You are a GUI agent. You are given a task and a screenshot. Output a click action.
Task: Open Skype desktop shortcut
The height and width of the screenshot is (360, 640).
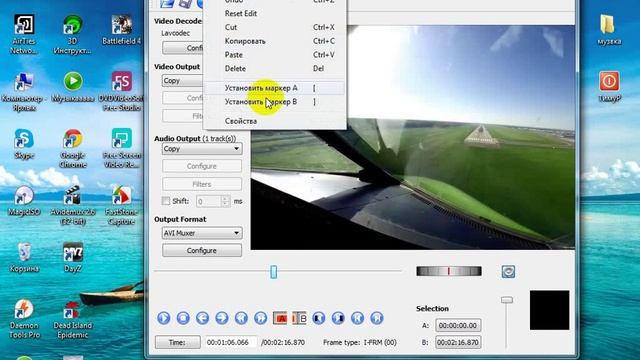pyautogui.click(x=24, y=144)
